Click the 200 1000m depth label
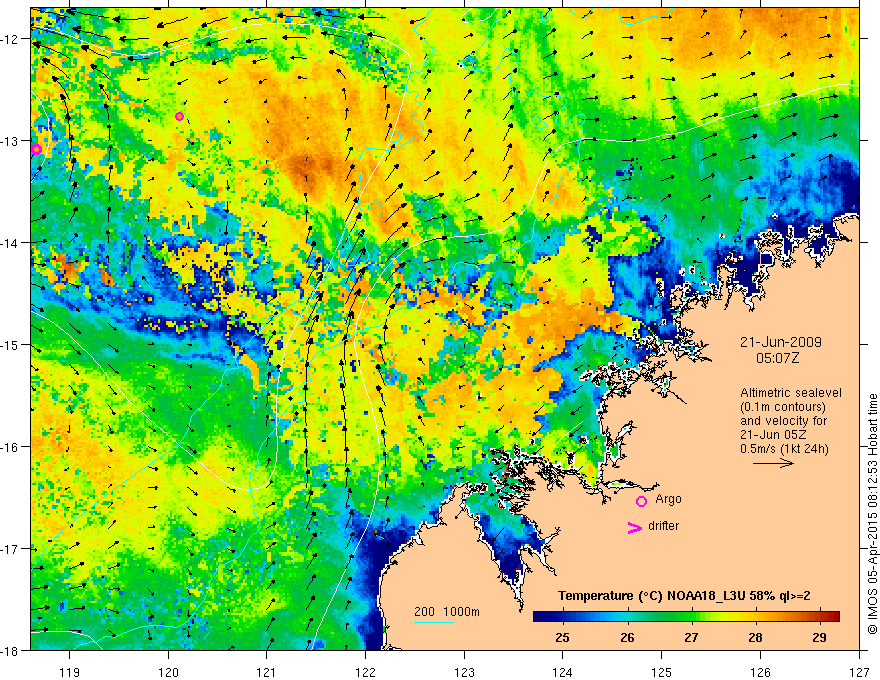 447,612
